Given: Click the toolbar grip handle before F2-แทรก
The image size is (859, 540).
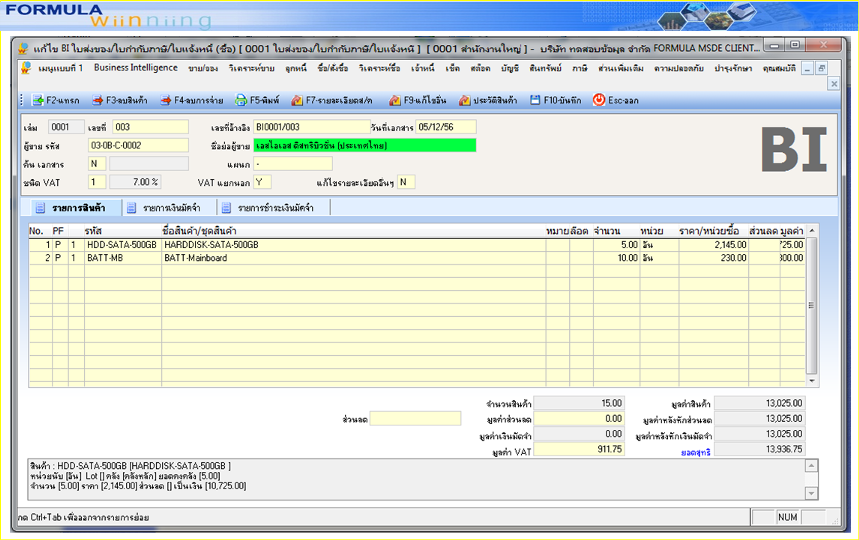Looking at the screenshot, I should (x=22, y=100).
